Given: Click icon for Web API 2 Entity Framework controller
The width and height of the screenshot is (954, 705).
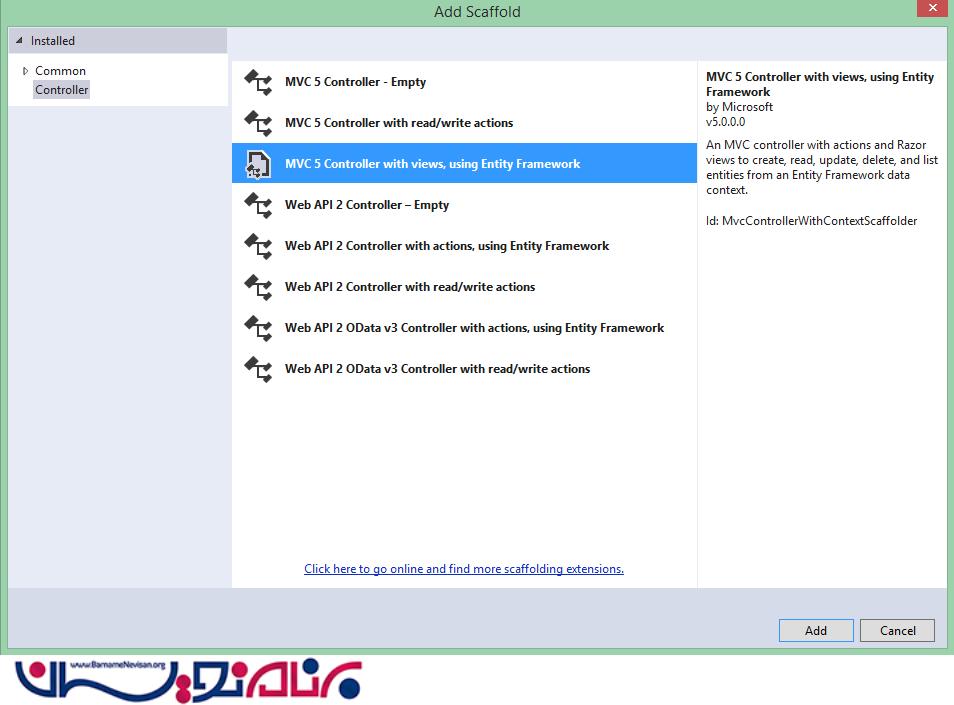Looking at the screenshot, I should pyautogui.click(x=258, y=246).
